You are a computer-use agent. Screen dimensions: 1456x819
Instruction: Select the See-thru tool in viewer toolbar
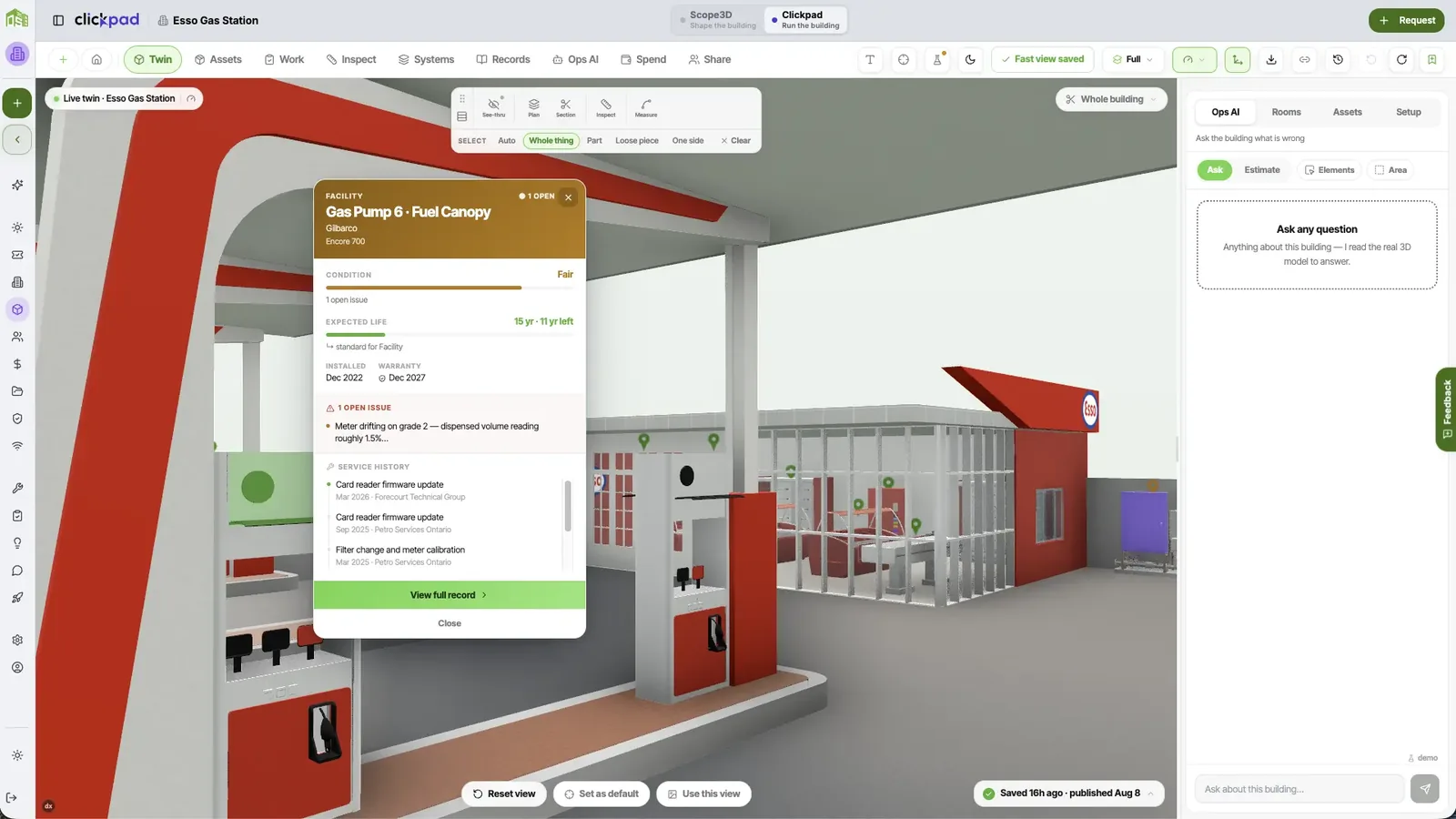click(494, 107)
